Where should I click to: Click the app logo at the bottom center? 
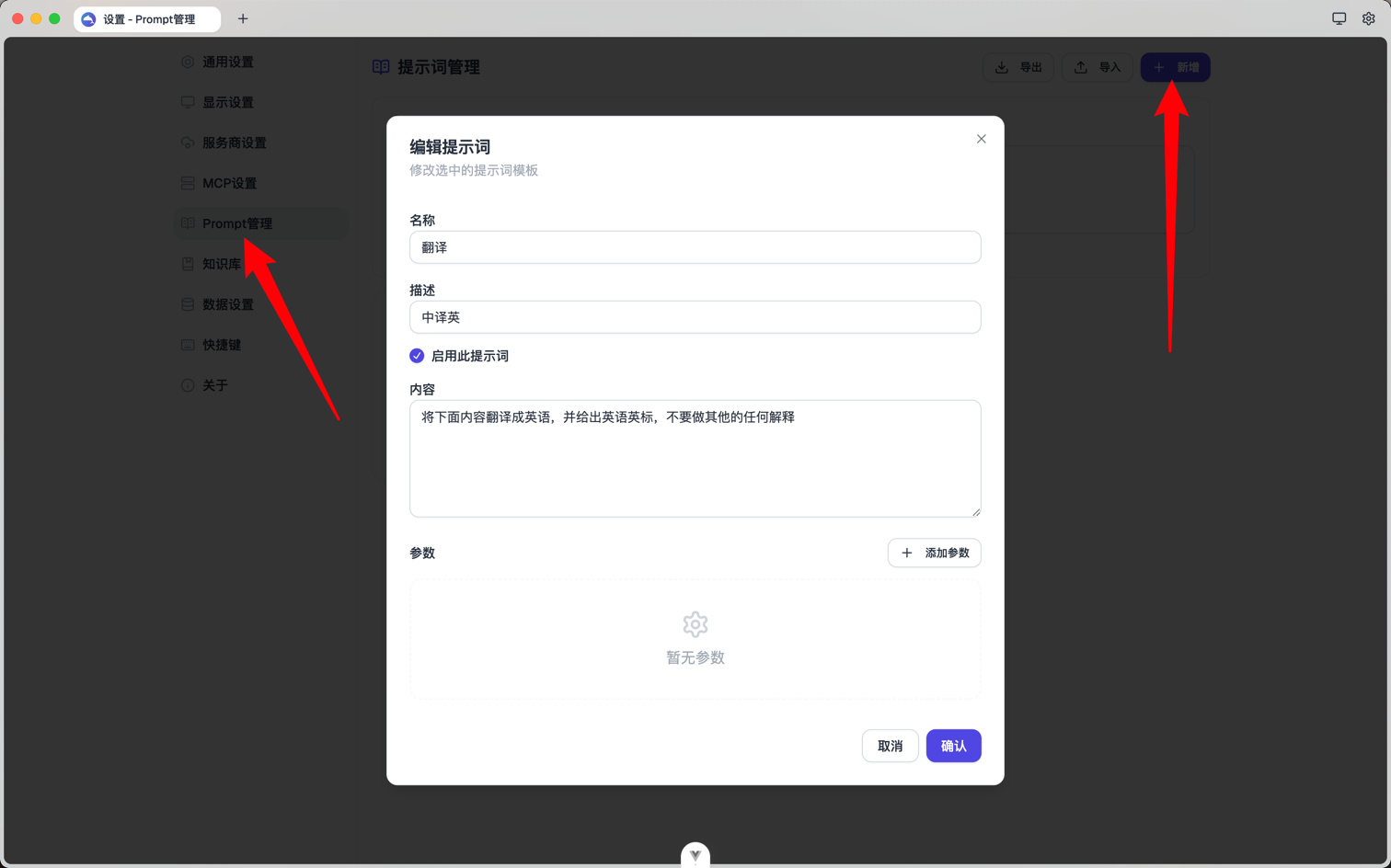[695, 855]
